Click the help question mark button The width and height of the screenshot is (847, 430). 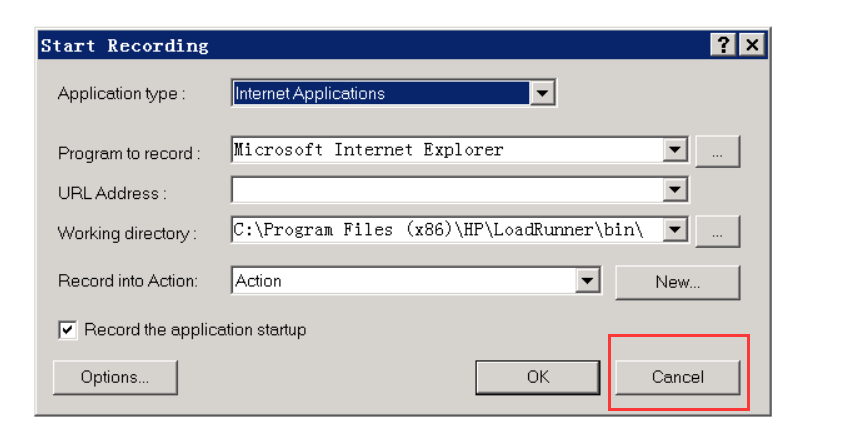click(x=722, y=45)
